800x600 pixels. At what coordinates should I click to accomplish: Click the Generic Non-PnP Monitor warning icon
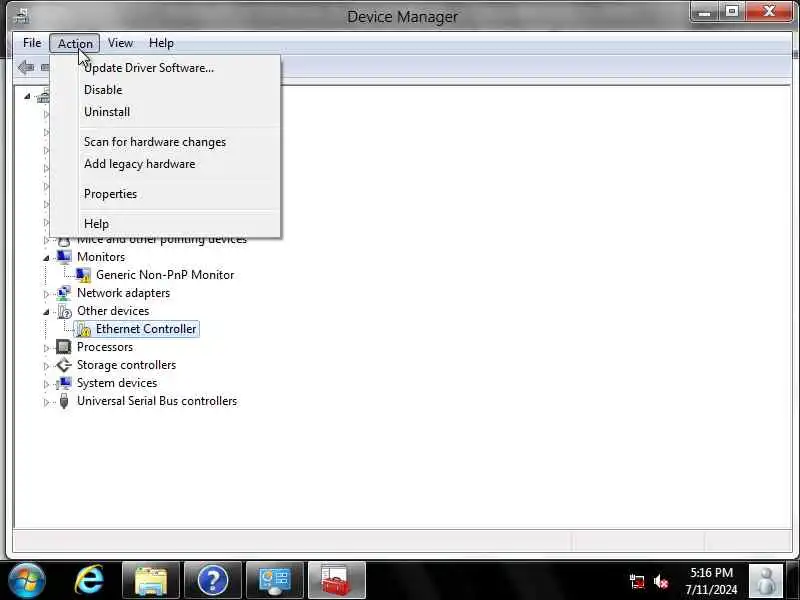click(x=83, y=275)
